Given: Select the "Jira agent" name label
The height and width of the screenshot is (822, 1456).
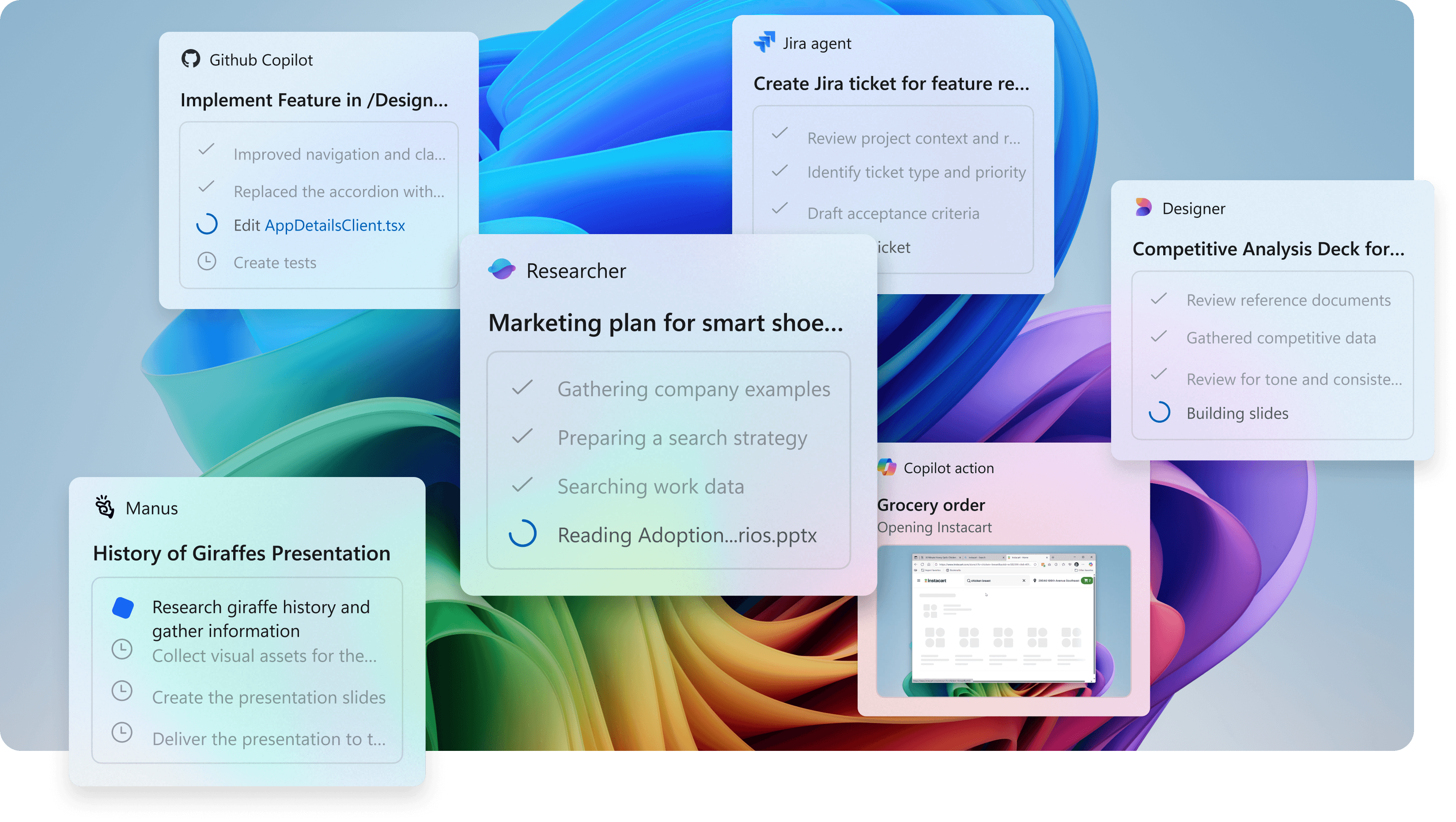Looking at the screenshot, I should click(x=817, y=44).
